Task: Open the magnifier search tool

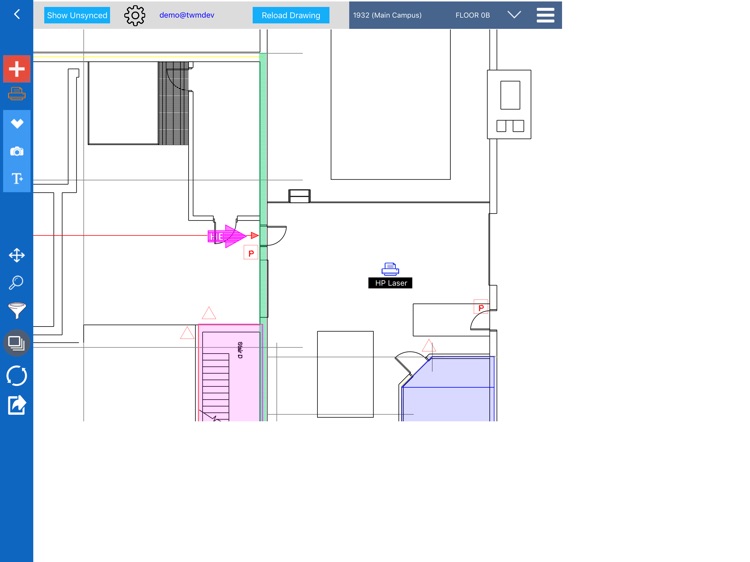Action: click(16, 283)
